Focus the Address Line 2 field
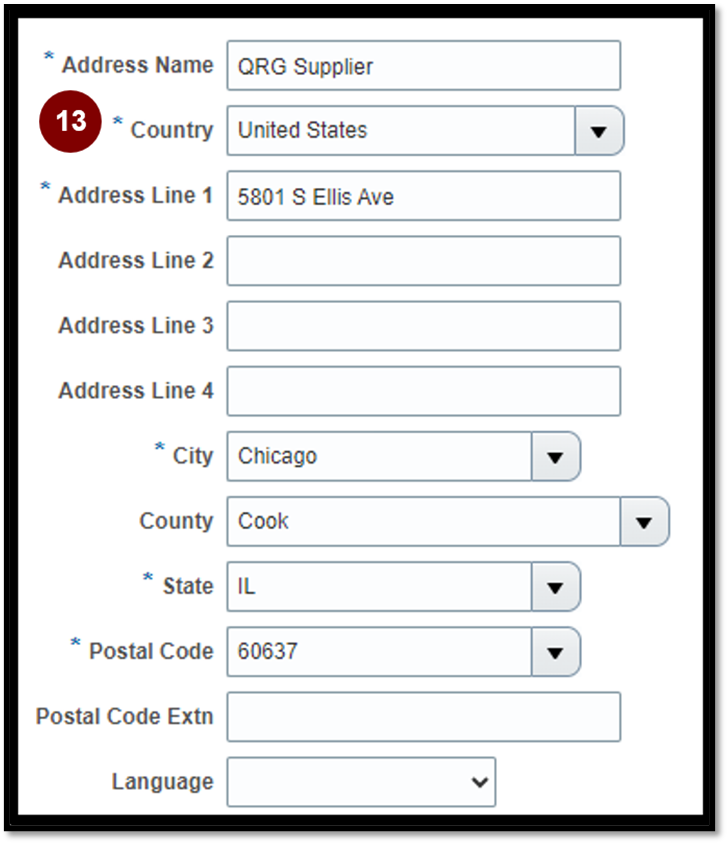Image resolution: width=728 pixels, height=844 pixels. 424,261
